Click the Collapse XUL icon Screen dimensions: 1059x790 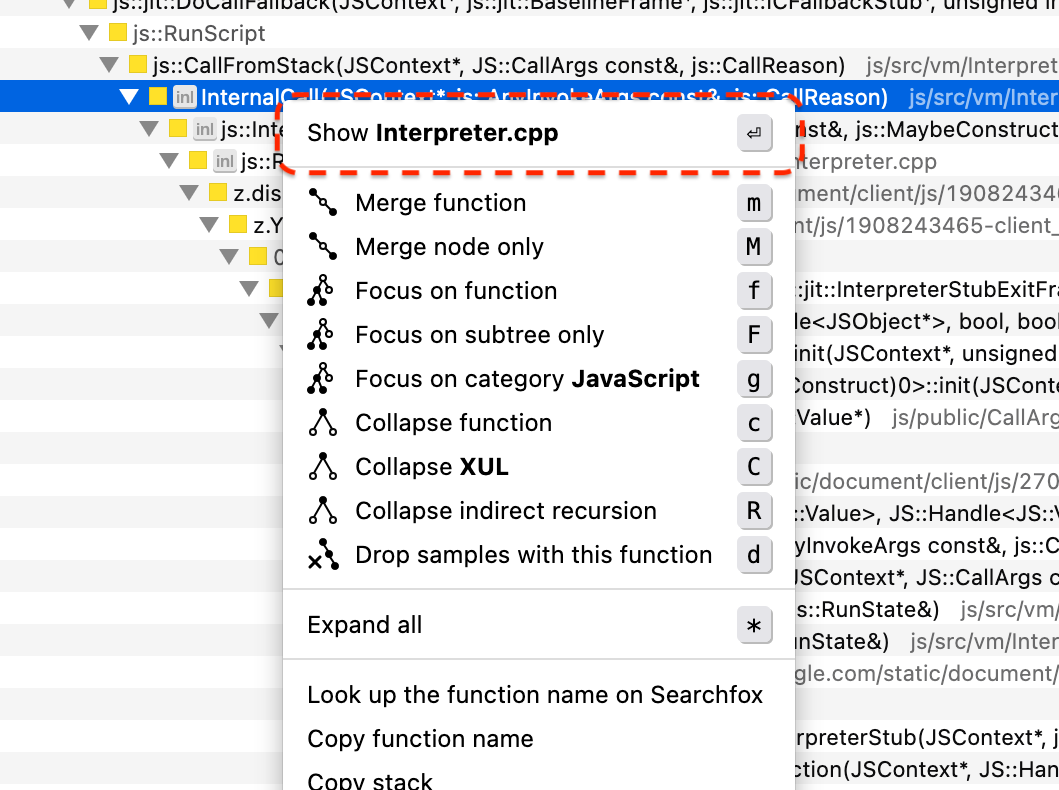pyautogui.click(x=322, y=467)
